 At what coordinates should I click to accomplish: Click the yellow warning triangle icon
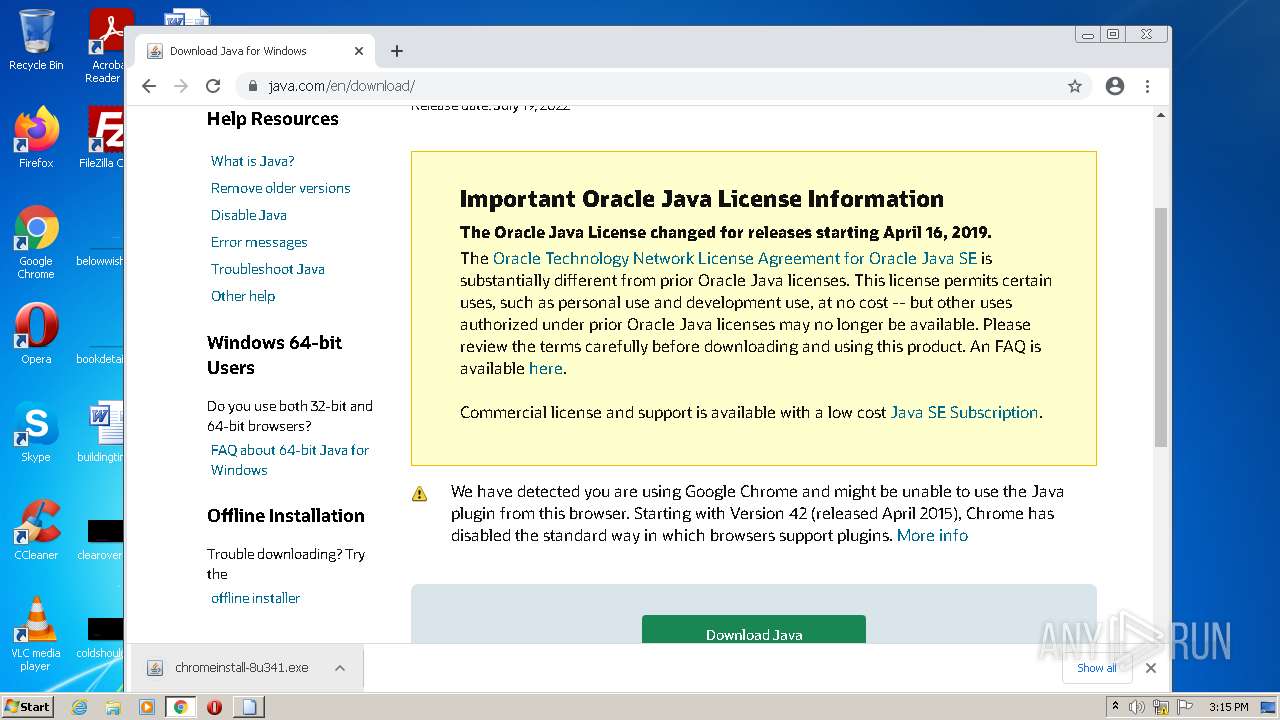point(420,493)
